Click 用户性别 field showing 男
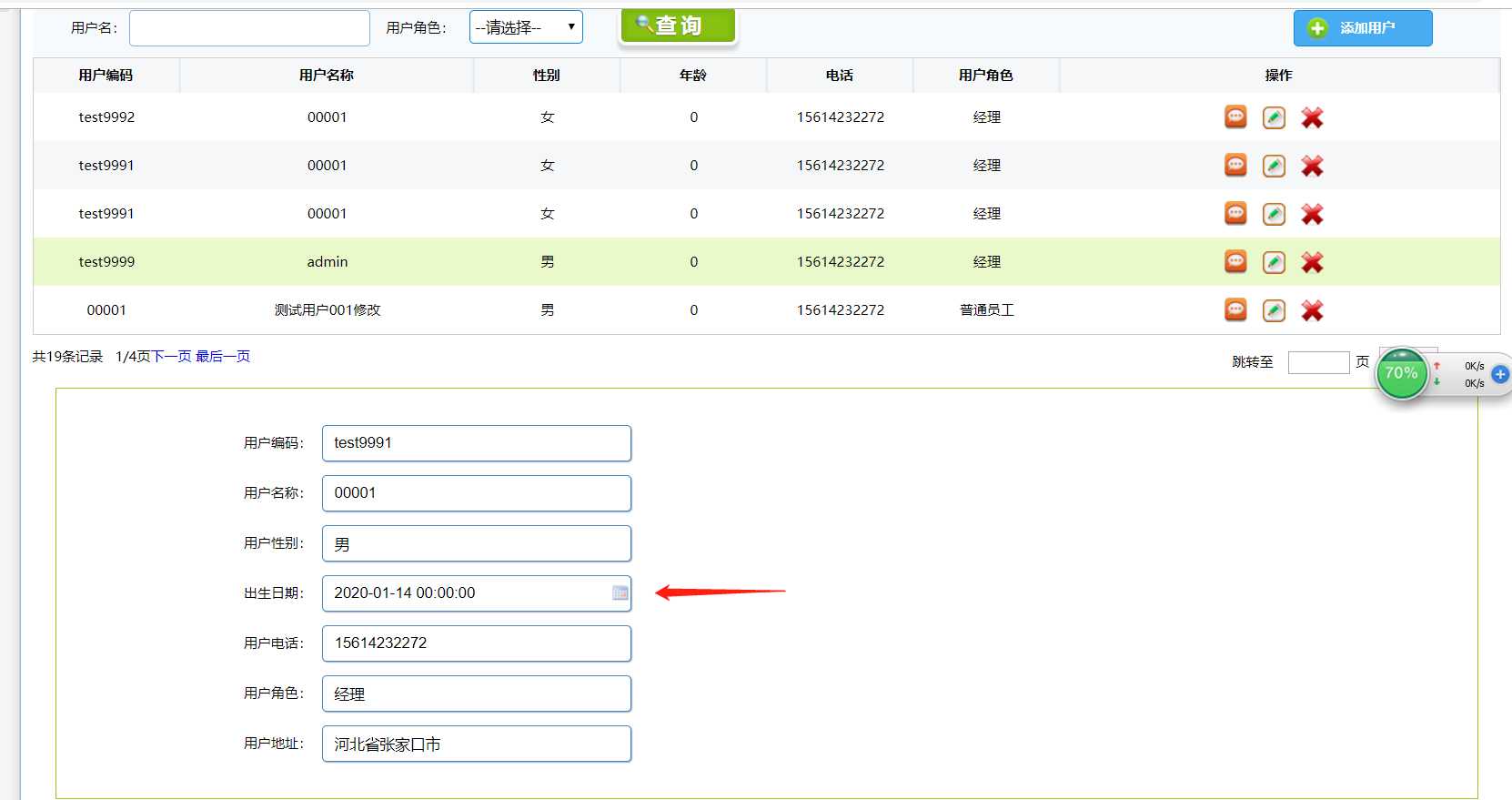The height and width of the screenshot is (800, 1512). [477, 543]
